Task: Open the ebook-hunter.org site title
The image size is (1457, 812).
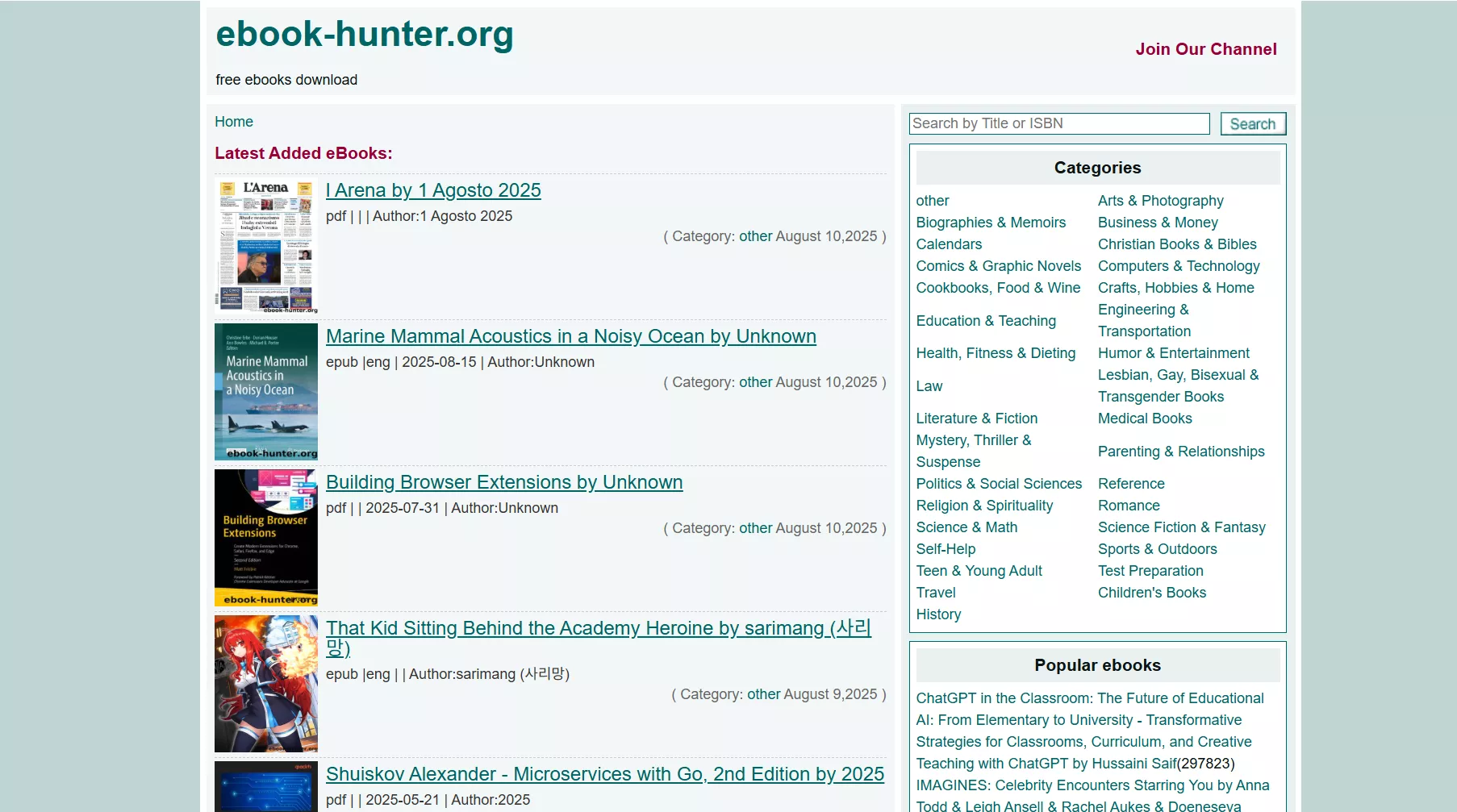Action: tap(365, 35)
